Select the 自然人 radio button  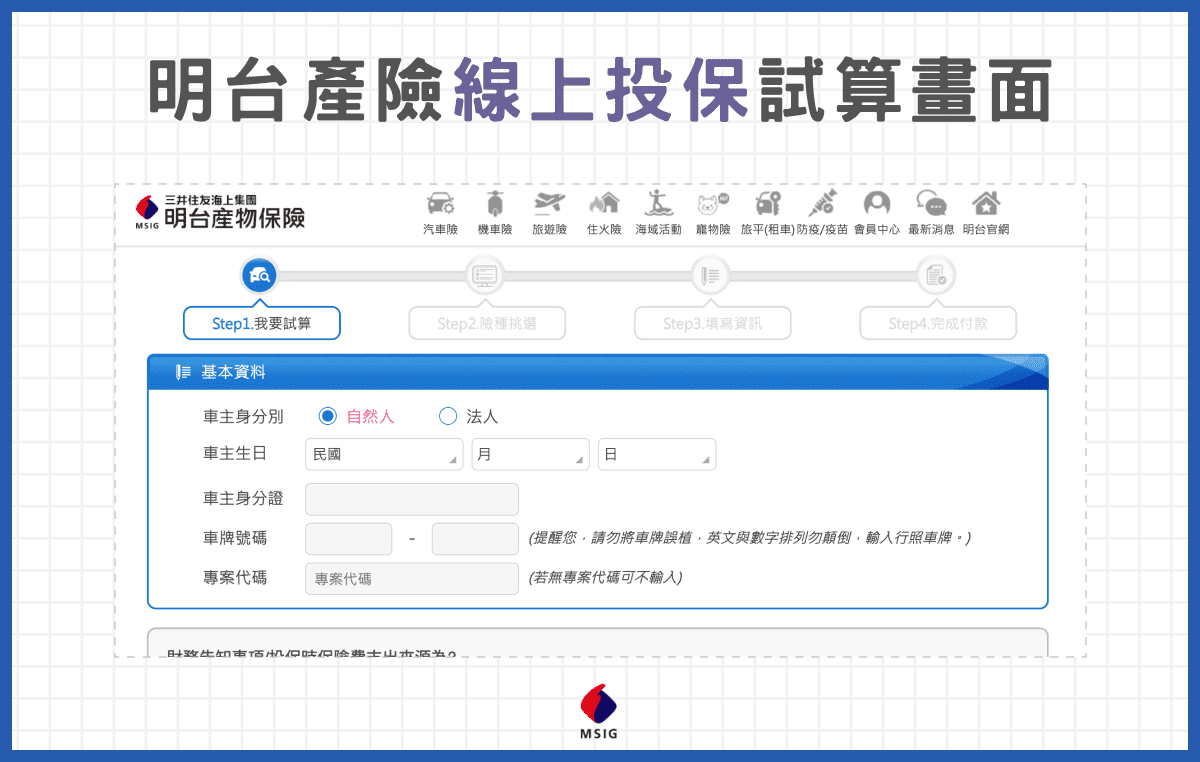[327, 416]
